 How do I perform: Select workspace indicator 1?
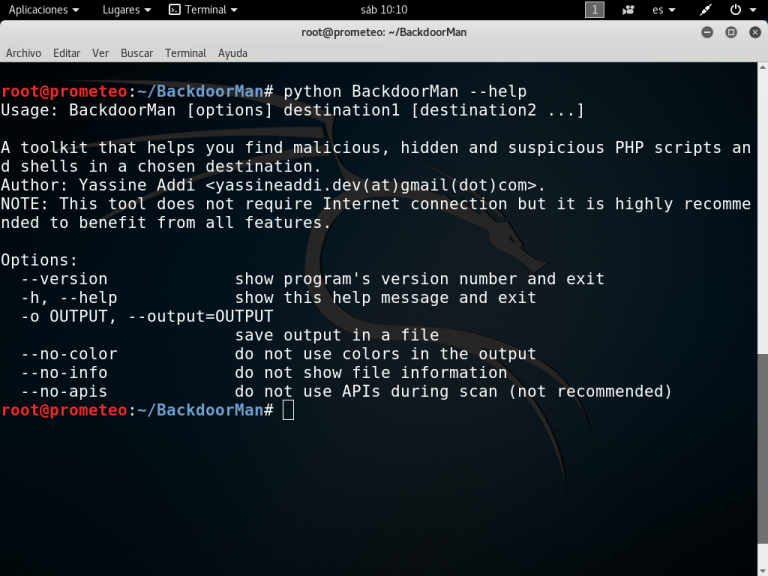[x=595, y=10]
